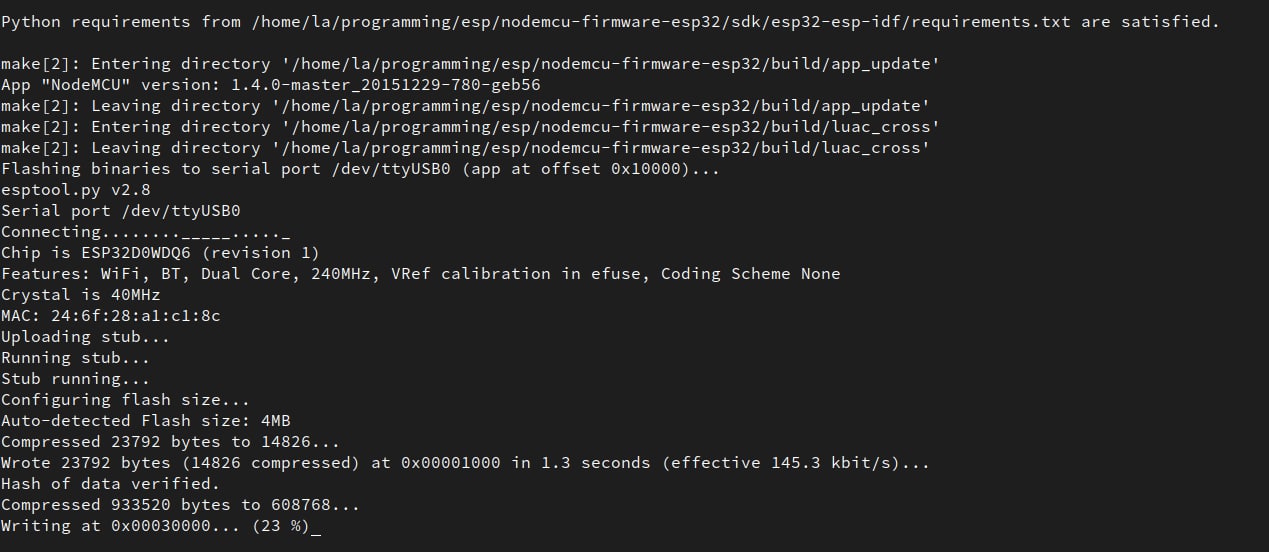Click the "Auto-detected Flash size: 4MB" line
This screenshot has width=1269, height=552.
pos(146,421)
